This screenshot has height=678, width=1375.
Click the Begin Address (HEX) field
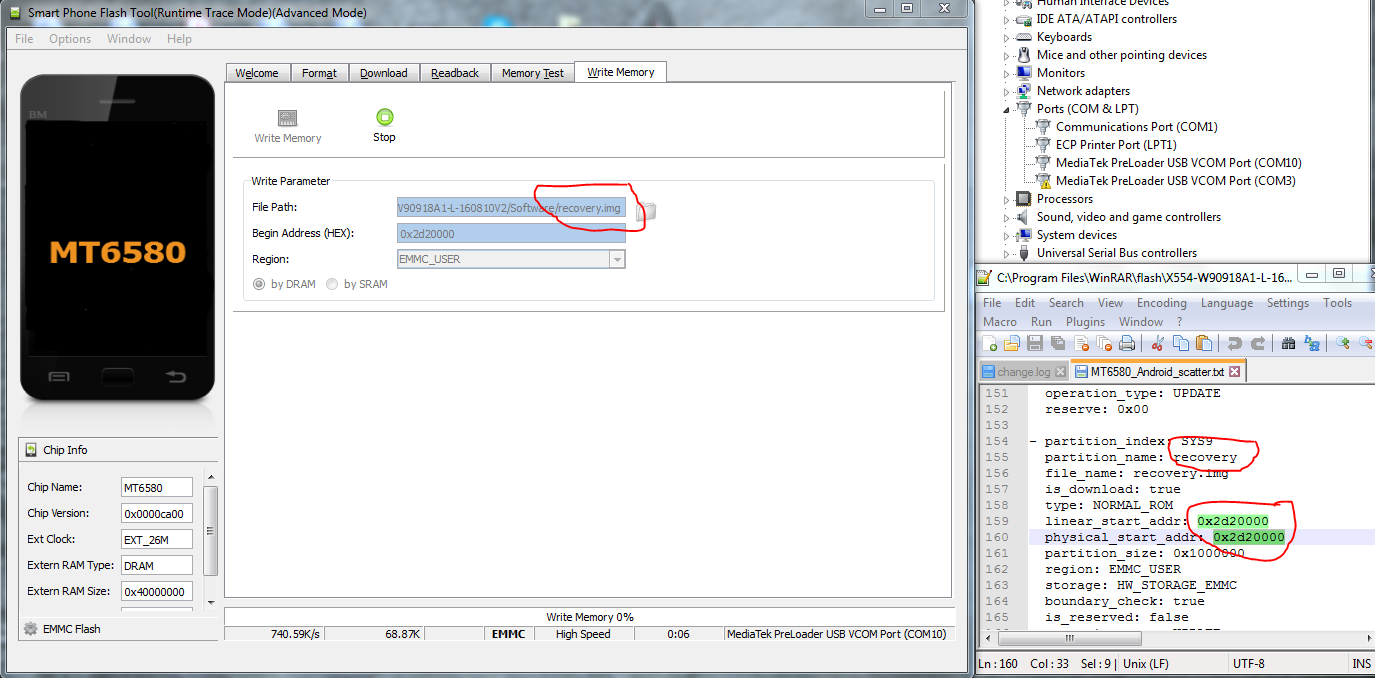(511, 233)
